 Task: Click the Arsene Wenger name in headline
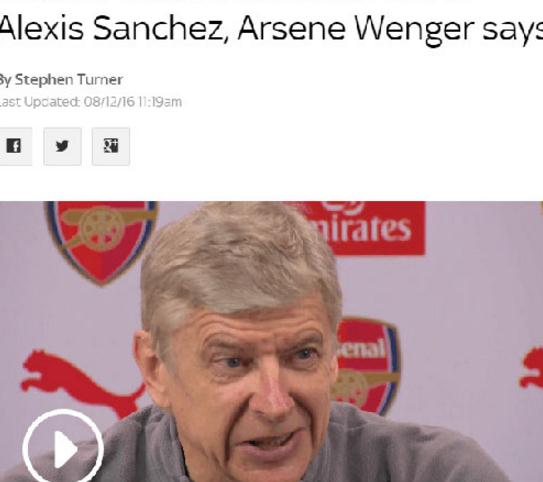pos(356,29)
